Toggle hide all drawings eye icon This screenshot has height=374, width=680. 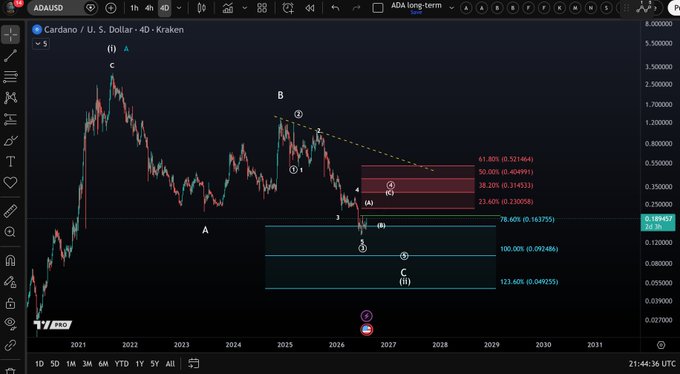10,324
